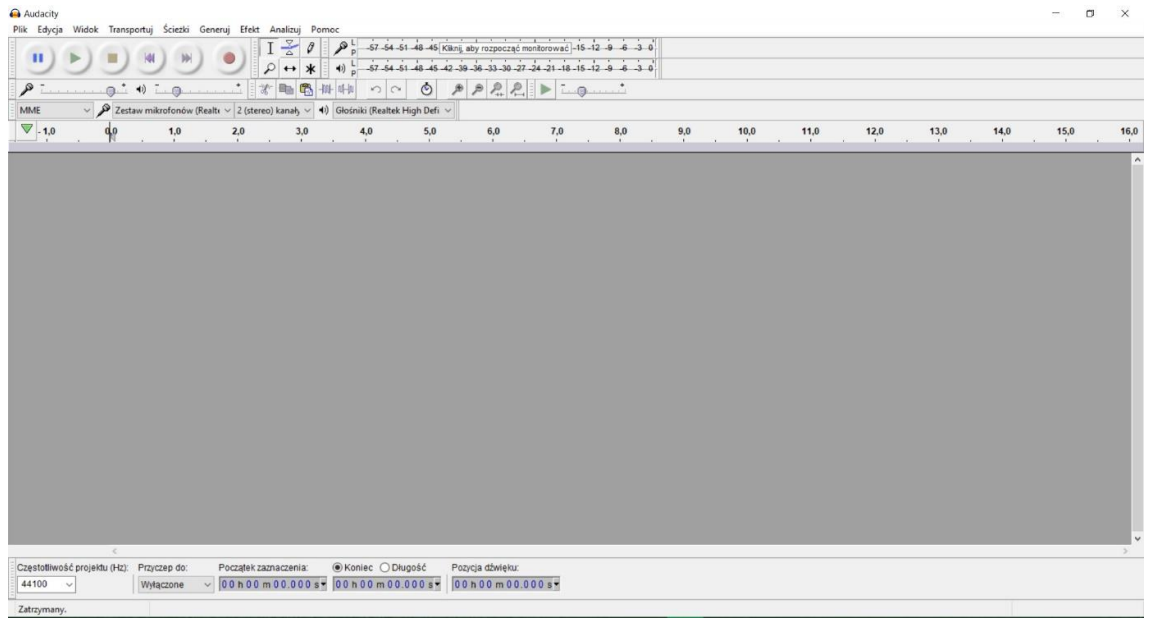Screen dimensions: 1150x622
Task: Click the Pause button
Action: pos(36,58)
